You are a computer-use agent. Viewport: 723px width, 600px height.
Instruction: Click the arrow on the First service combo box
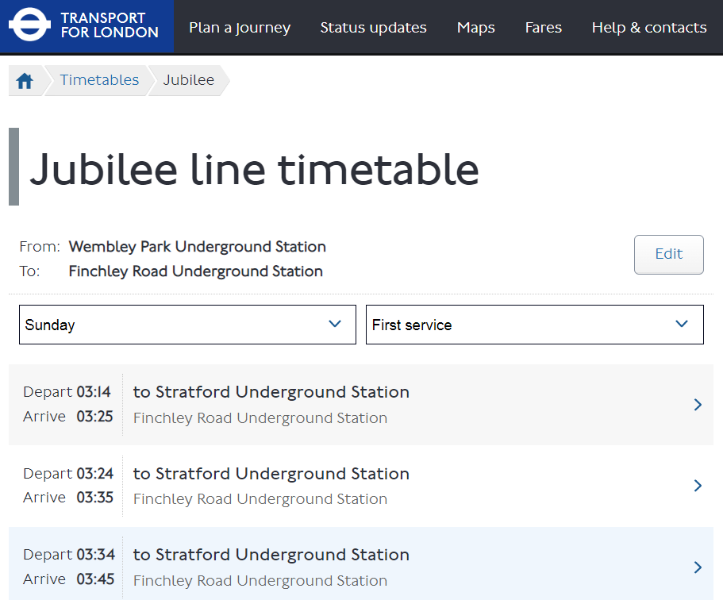682,324
